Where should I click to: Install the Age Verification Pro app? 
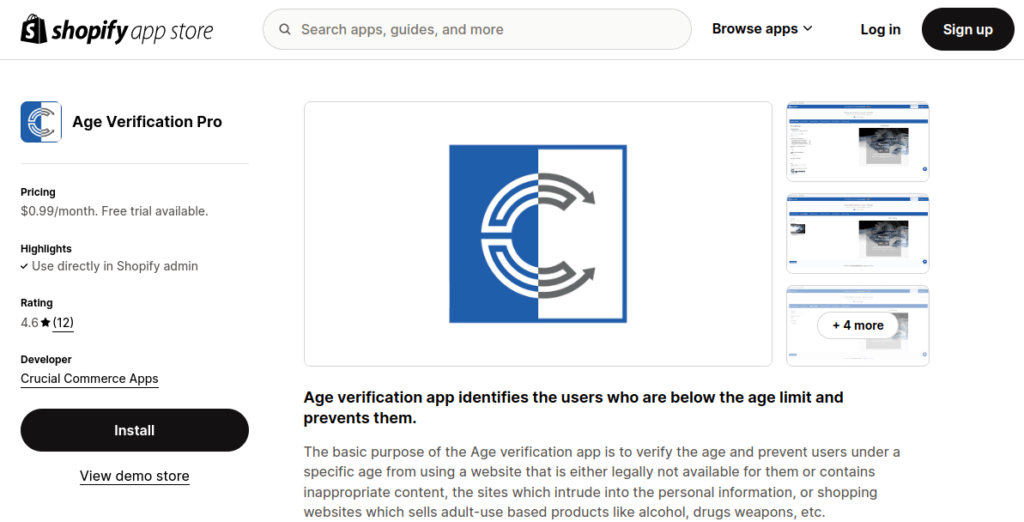click(x=135, y=430)
